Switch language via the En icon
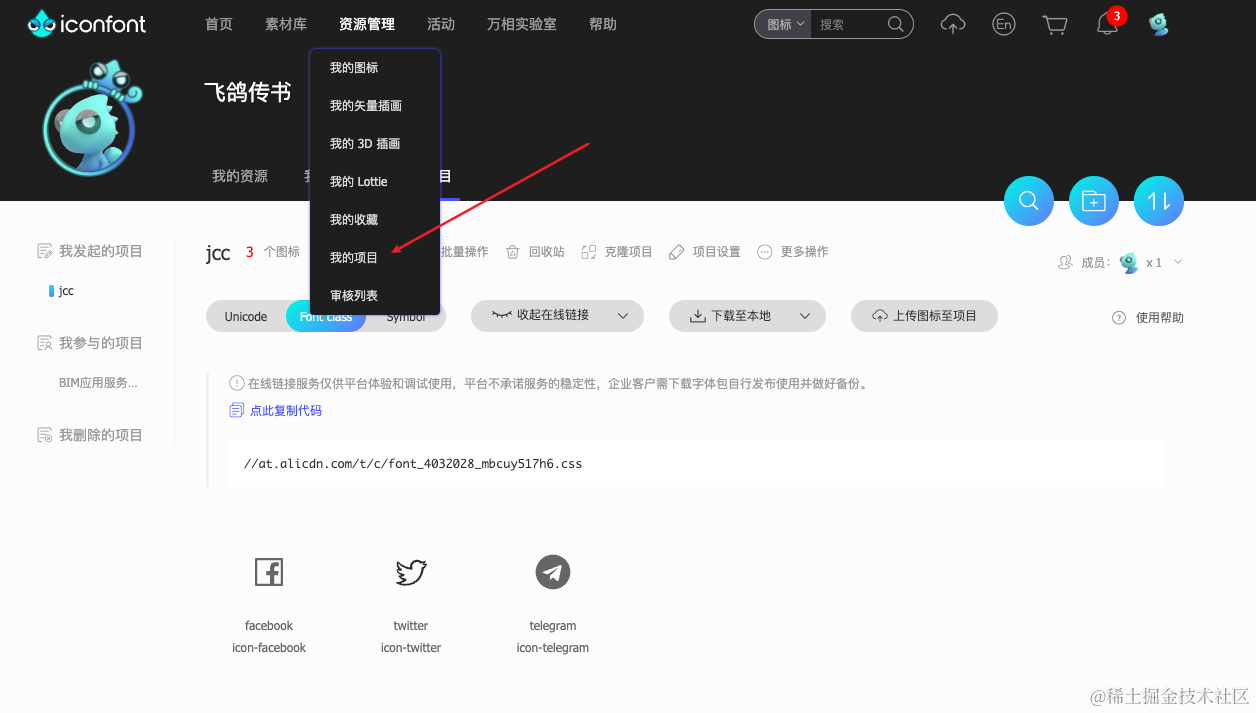 tap(1003, 24)
